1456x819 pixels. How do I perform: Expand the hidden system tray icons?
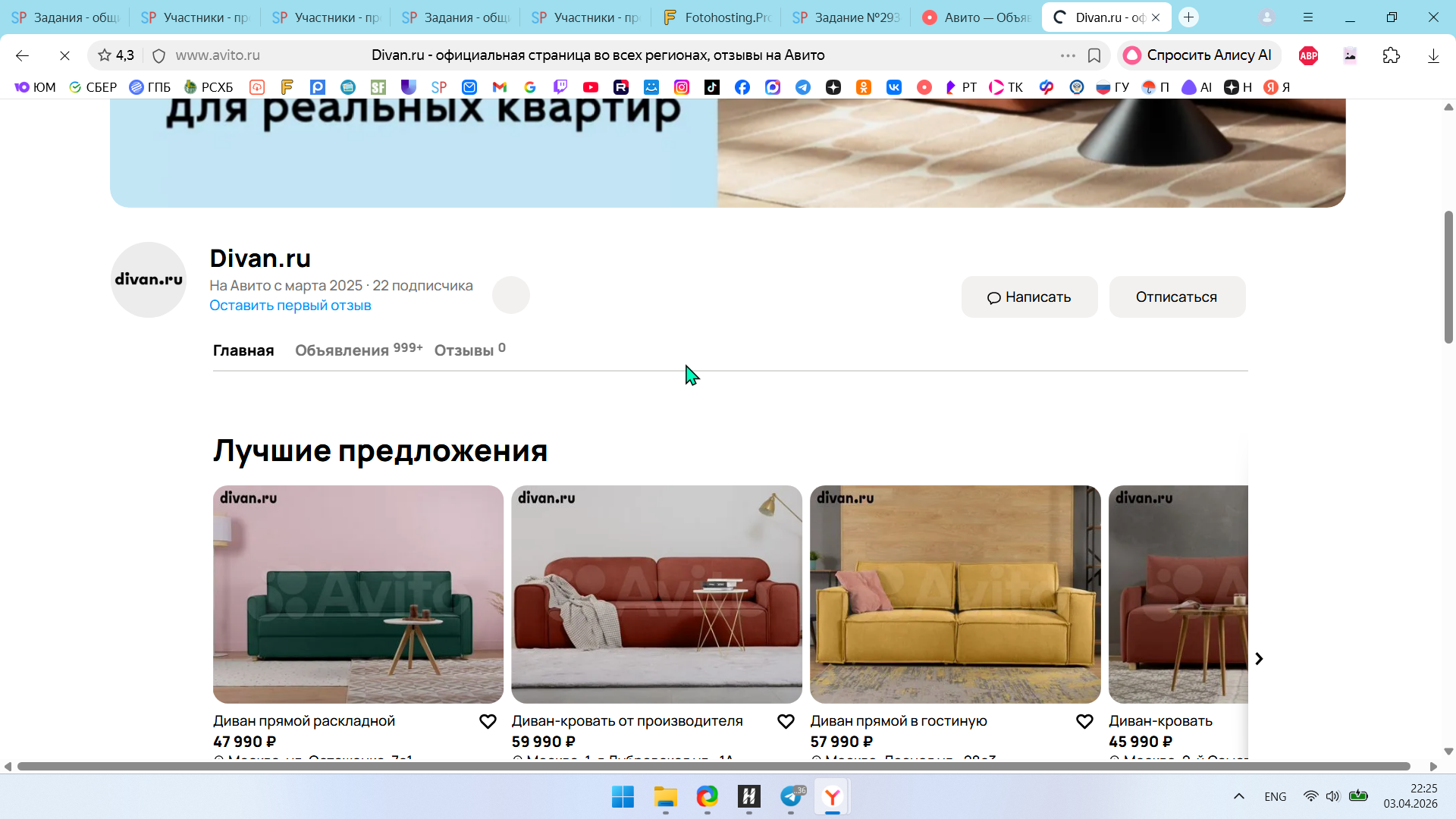pyautogui.click(x=1238, y=796)
